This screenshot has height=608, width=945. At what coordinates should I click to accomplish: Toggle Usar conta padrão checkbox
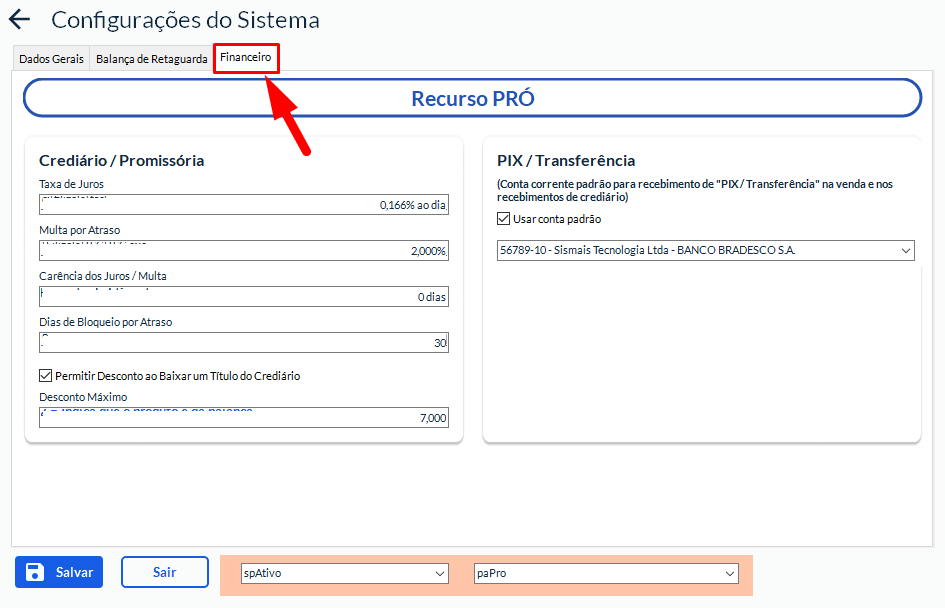pyautogui.click(x=503, y=219)
